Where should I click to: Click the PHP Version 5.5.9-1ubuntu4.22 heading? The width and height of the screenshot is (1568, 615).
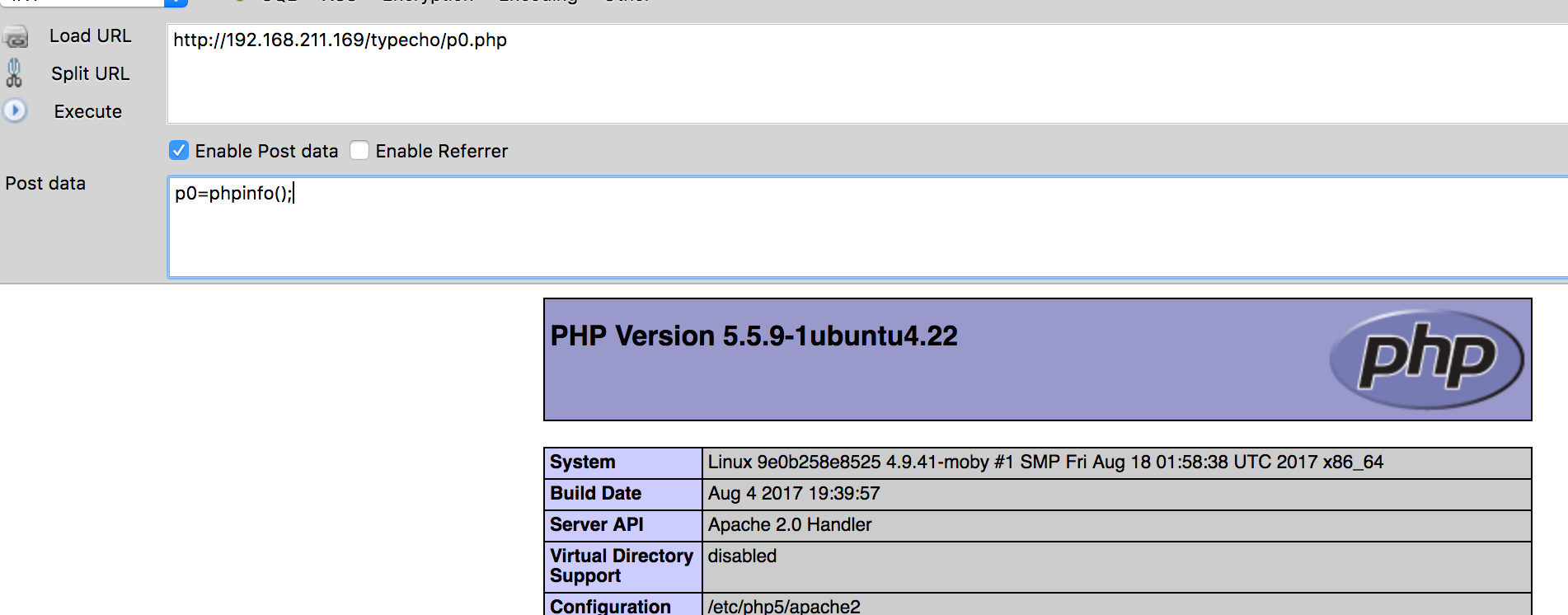[753, 336]
